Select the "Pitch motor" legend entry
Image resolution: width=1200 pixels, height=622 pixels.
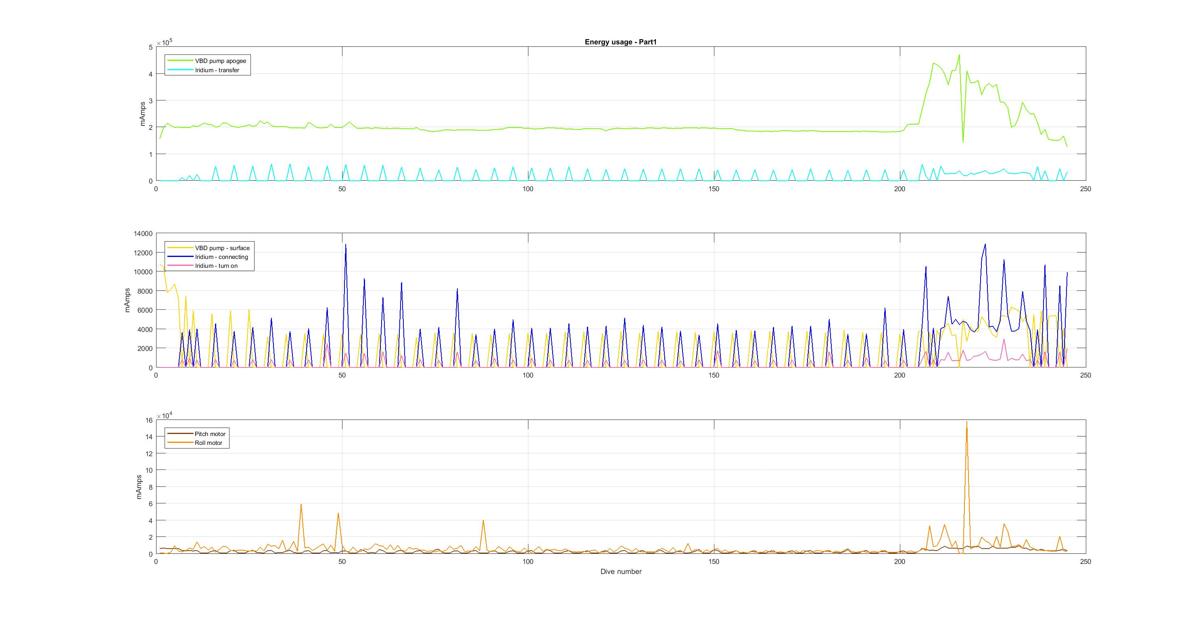tap(197, 433)
